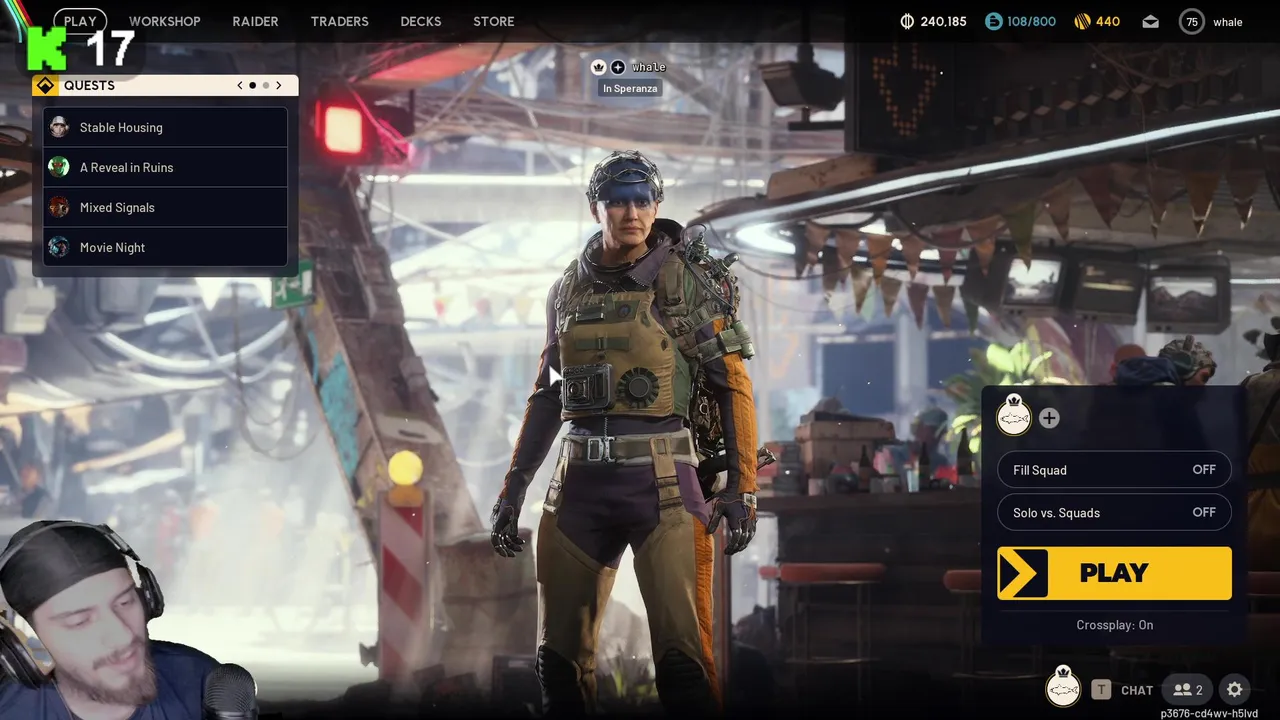Click the In Speranza status label
Screen dimensions: 1280x720
point(630,88)
